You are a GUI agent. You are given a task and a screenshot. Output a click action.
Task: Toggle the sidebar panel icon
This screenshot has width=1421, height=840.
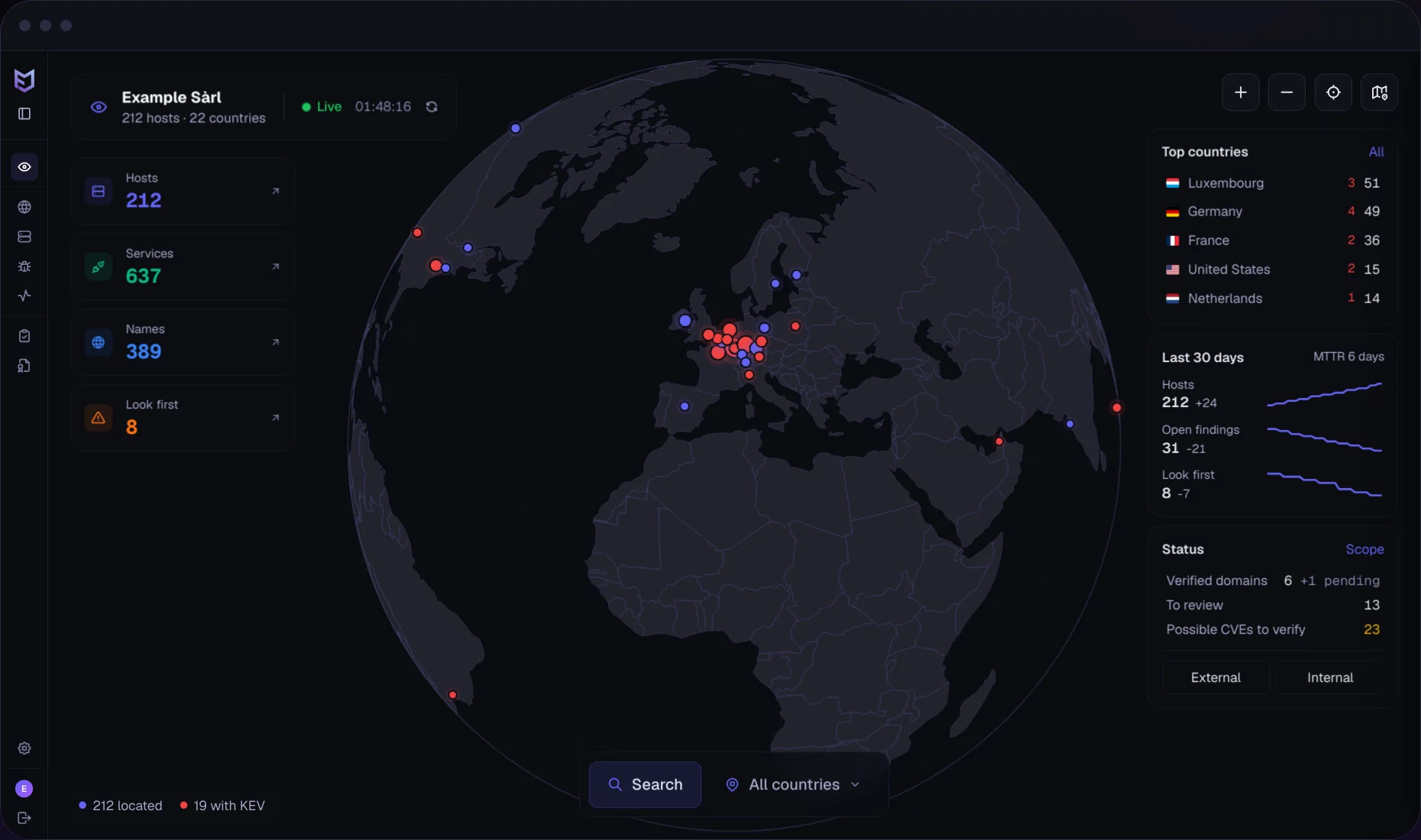pyautogui.click(x=24, y=114)
